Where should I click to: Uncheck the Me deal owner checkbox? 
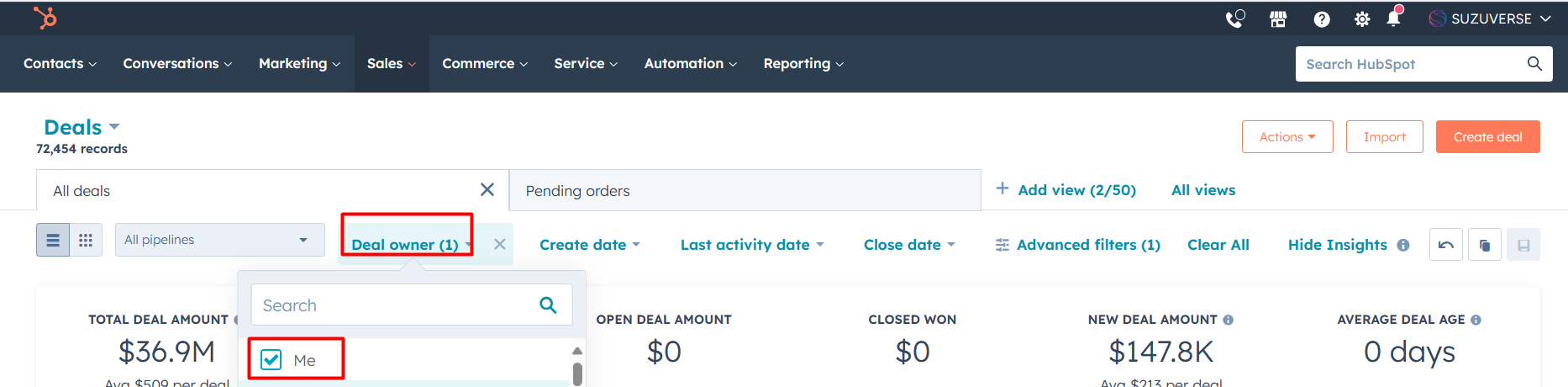271,360
